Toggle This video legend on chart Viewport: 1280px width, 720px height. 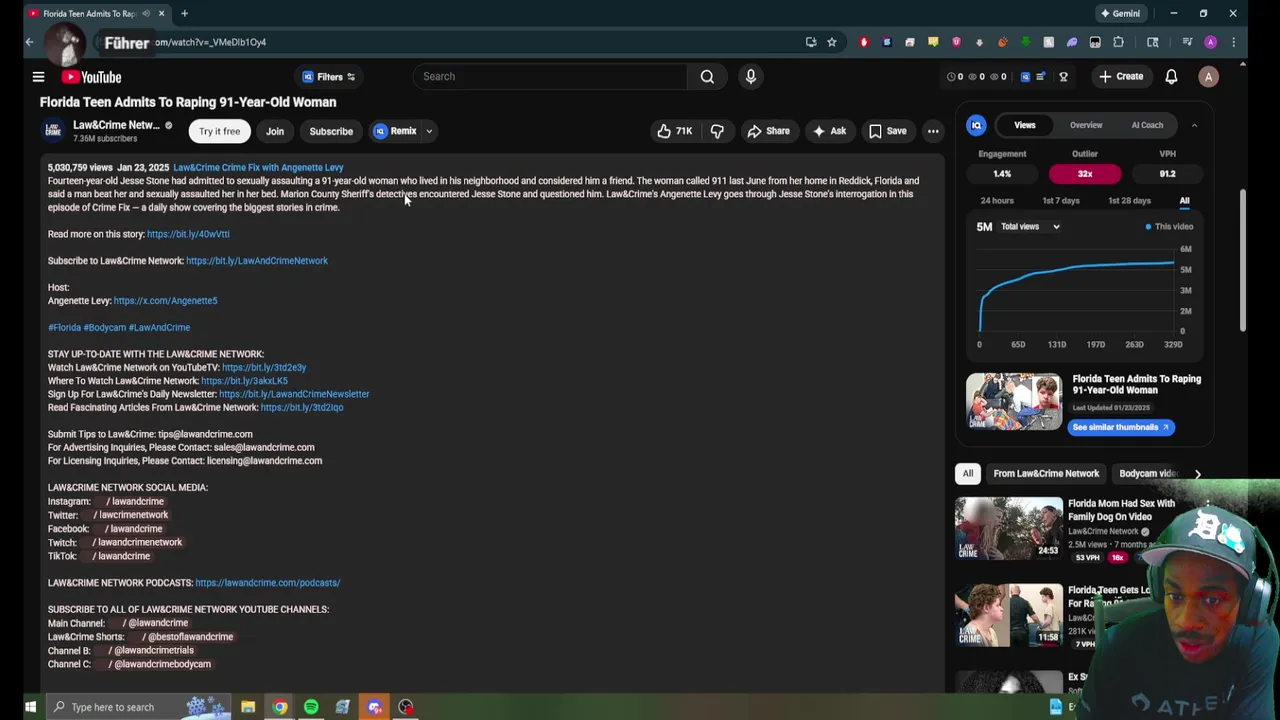click(x=1170, y=227)
